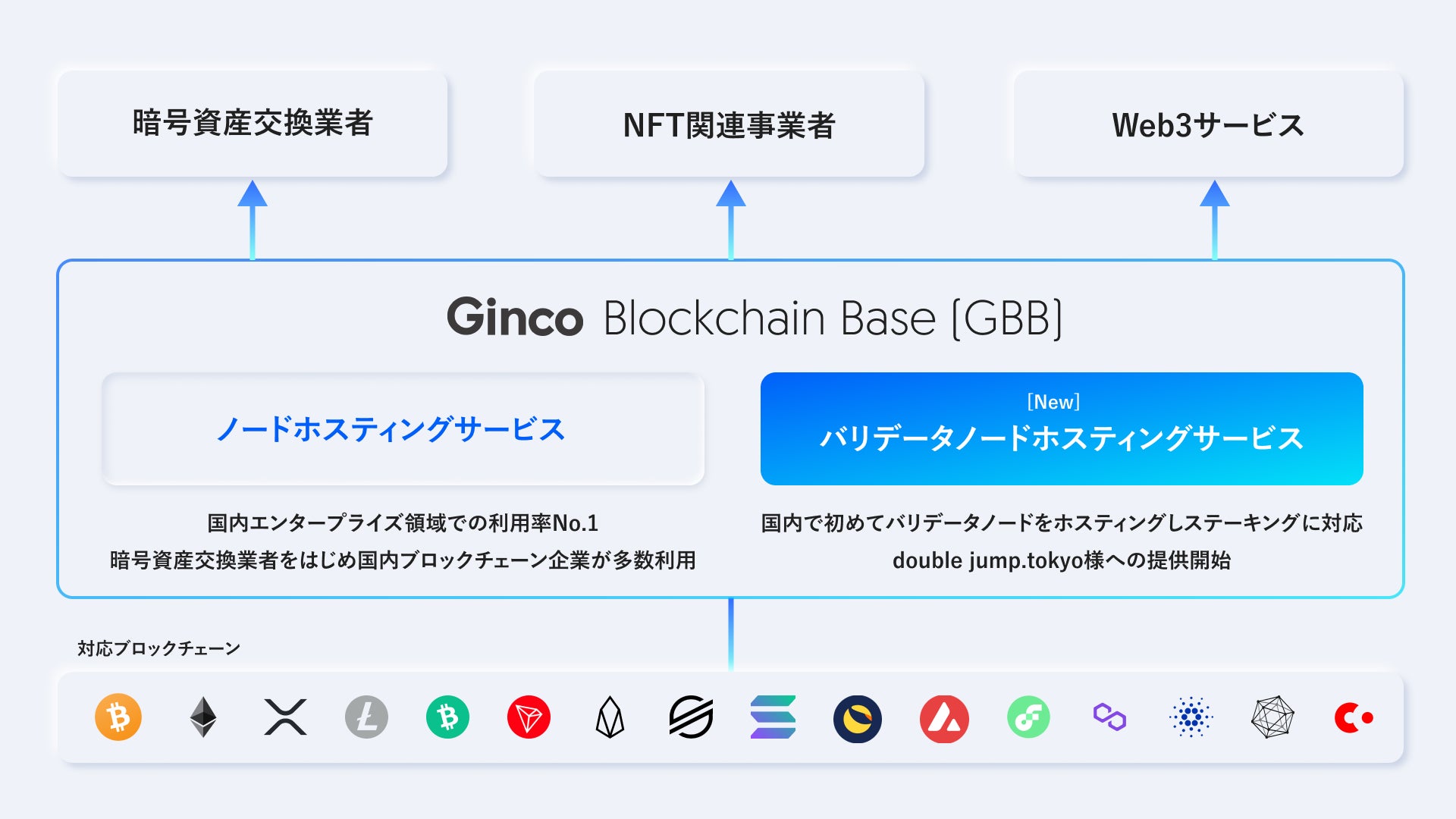The image size is (1456, 819).
Task: Select the Terra moon icon
Action: coord(858,719)
